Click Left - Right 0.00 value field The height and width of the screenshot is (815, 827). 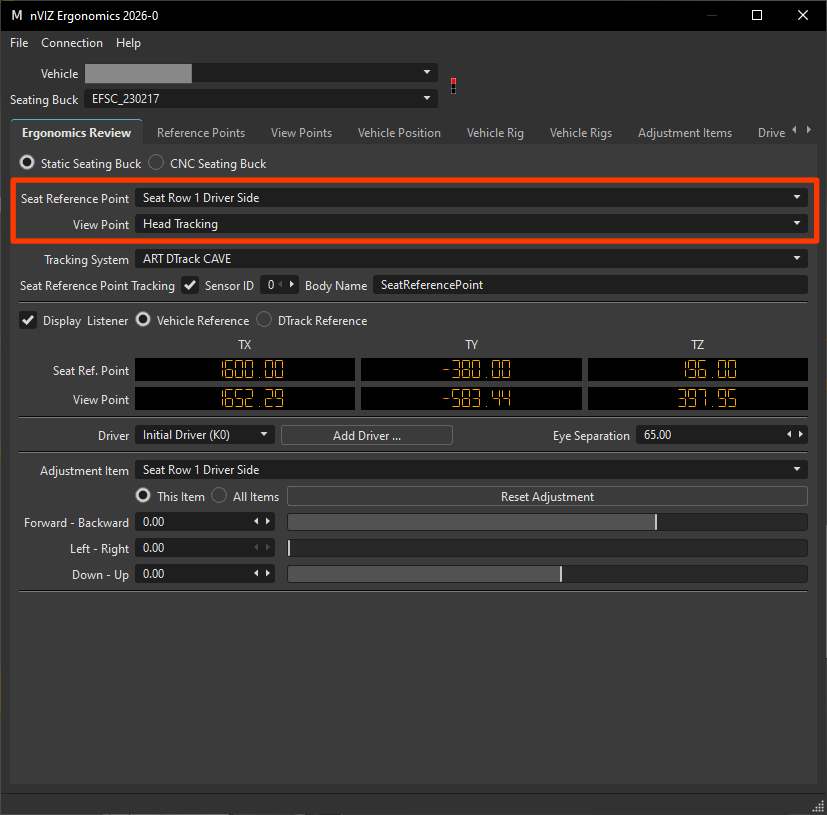click(205, 548)
